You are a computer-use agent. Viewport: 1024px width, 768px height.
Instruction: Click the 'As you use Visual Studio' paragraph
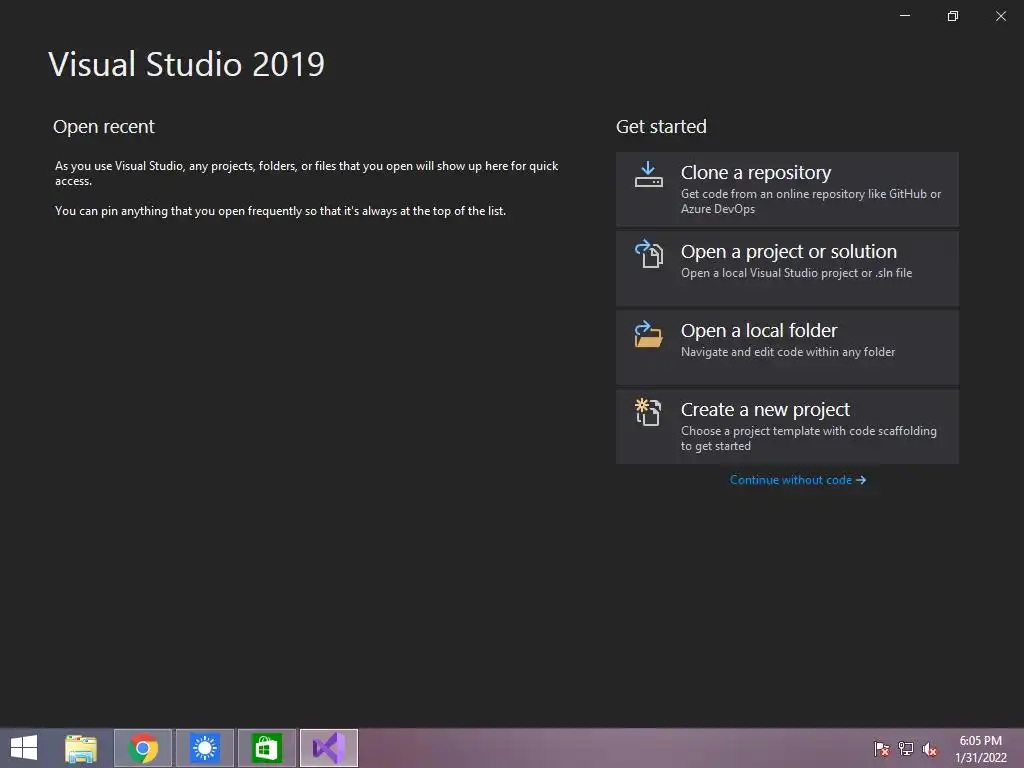(x=306, y=173)
